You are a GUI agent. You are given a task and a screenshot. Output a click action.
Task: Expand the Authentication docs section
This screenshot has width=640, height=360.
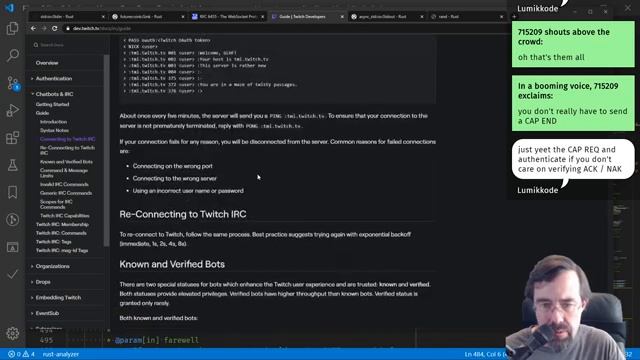pos(53,78)
